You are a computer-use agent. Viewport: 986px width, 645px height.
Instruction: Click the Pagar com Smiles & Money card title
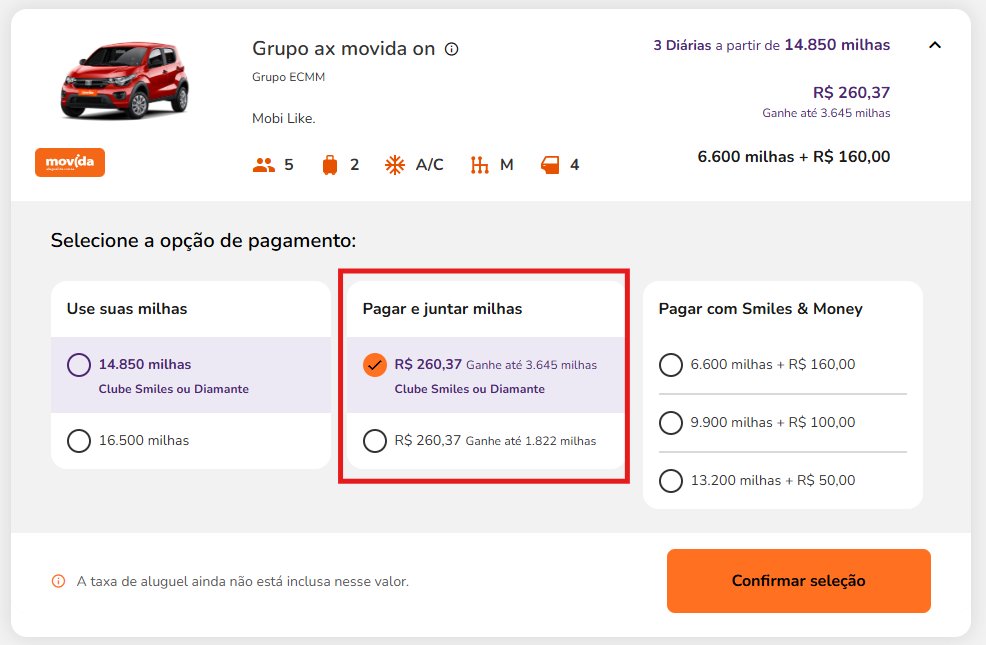pyautogui.click(x=760, y=309)
